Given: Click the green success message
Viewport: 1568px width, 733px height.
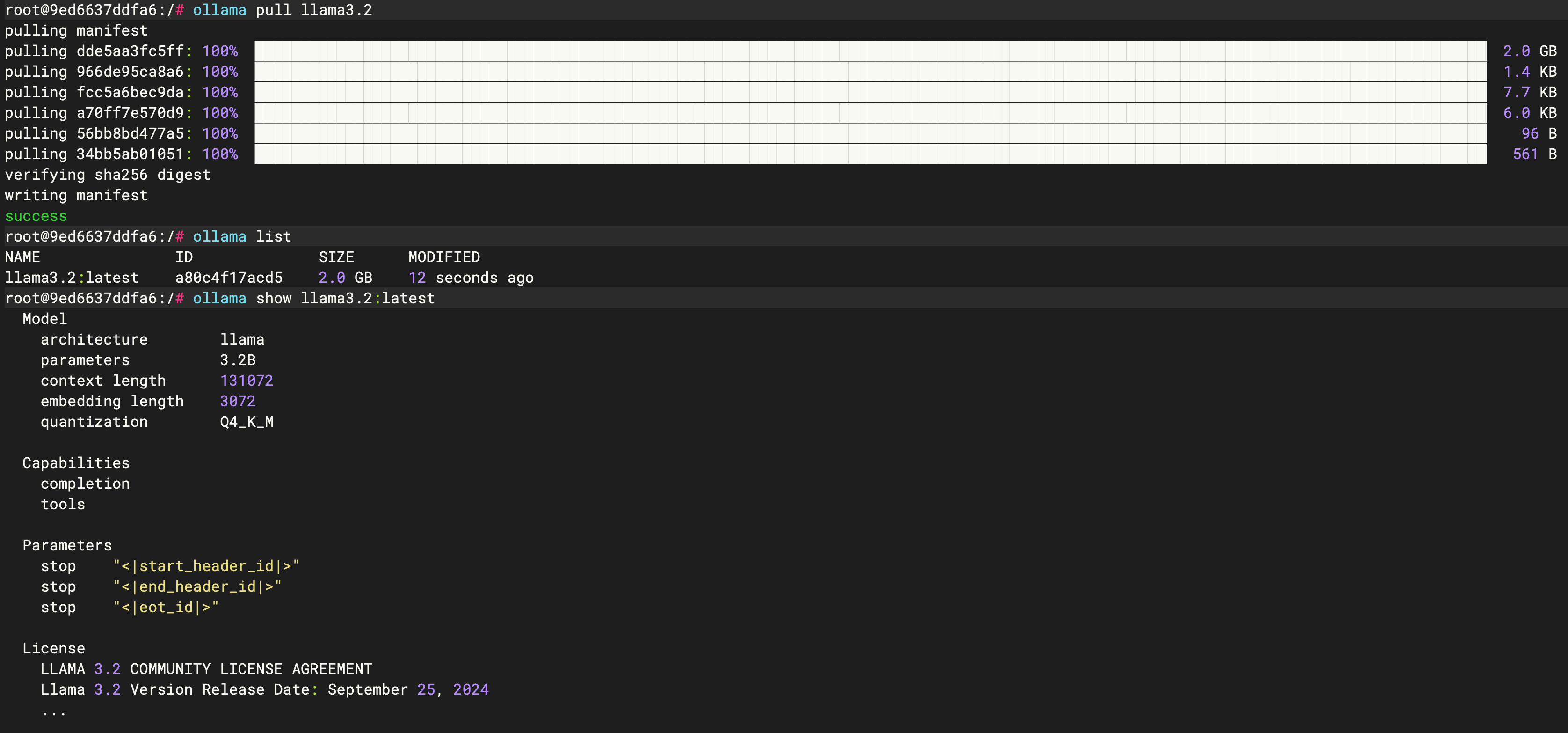Looking at the screenshot, I should pyautogui.click(x=35, y=216).
